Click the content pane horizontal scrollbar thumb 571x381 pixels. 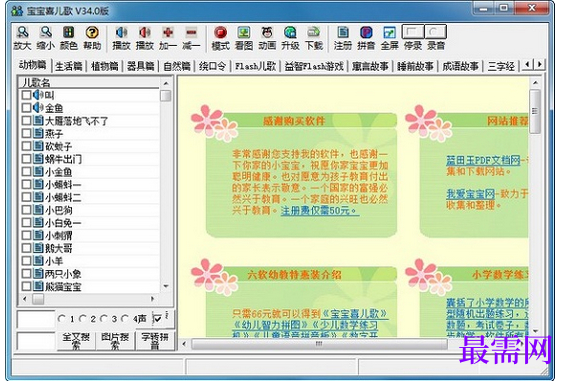(319, 343)
